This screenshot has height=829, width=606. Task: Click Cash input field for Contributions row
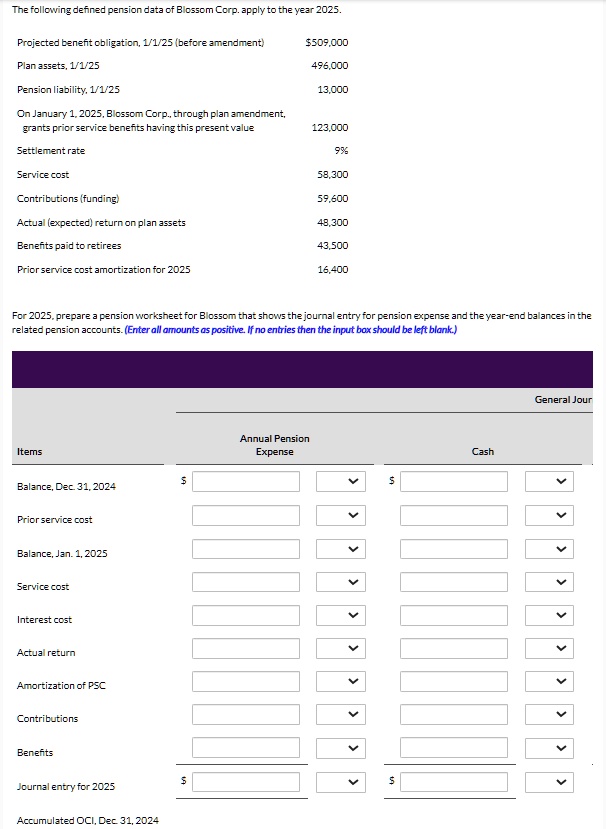click(454, 715)
